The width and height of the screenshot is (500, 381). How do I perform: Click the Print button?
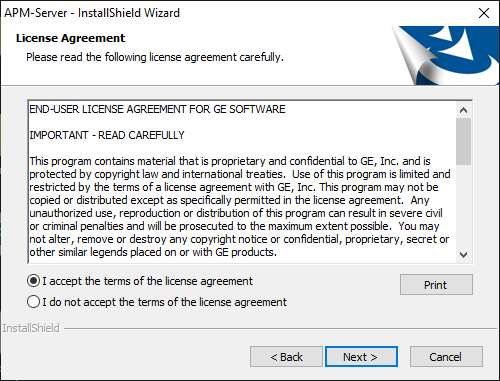pyautogui.click(x=436, y=285)
